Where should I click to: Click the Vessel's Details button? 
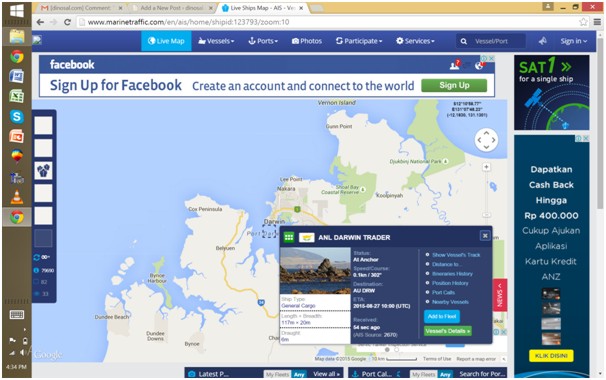click(x=448, y=331)
